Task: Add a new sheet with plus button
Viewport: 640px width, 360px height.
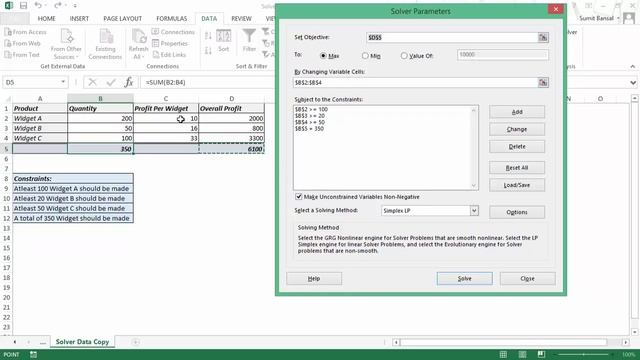Action: pos(136,342)
